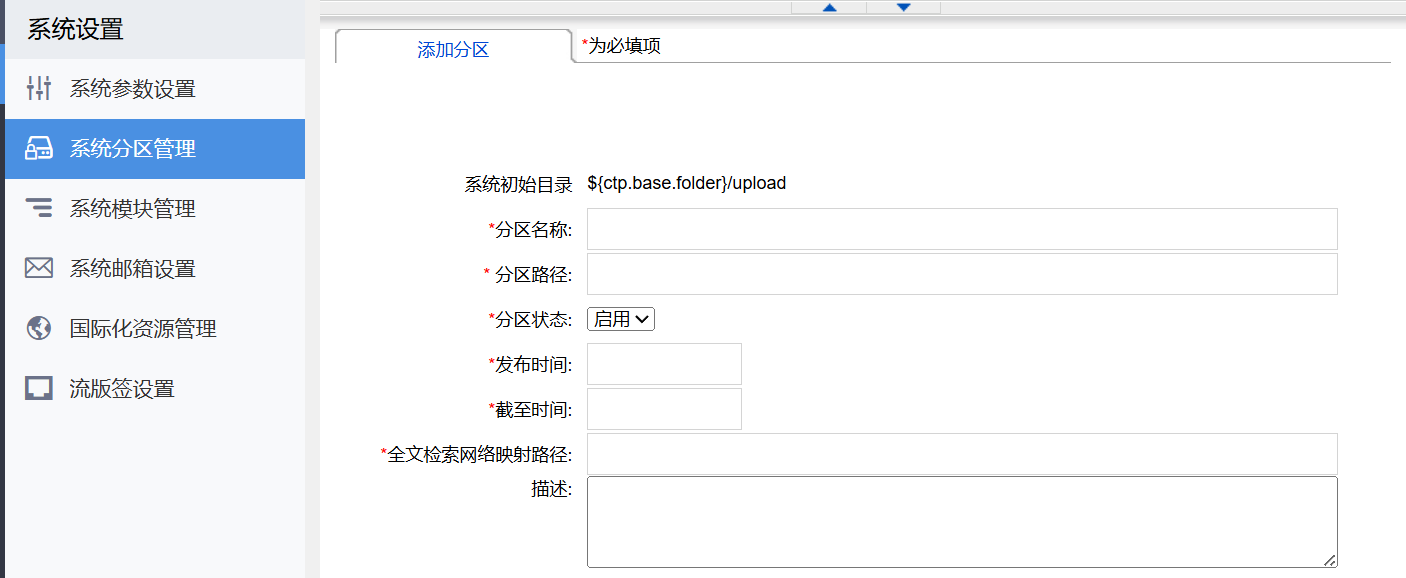Click the list icon beside 系统模块管理

38,208
